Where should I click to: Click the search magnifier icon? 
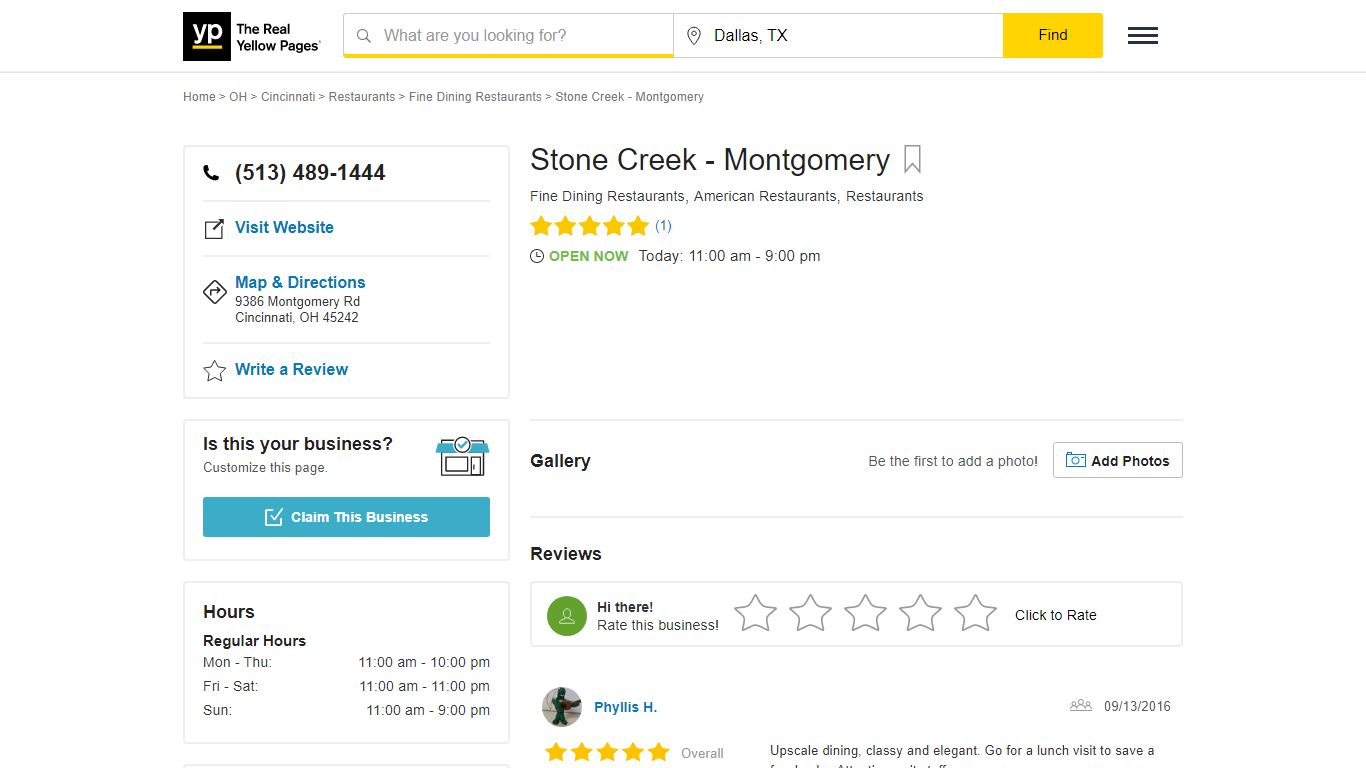pos(364,36)
